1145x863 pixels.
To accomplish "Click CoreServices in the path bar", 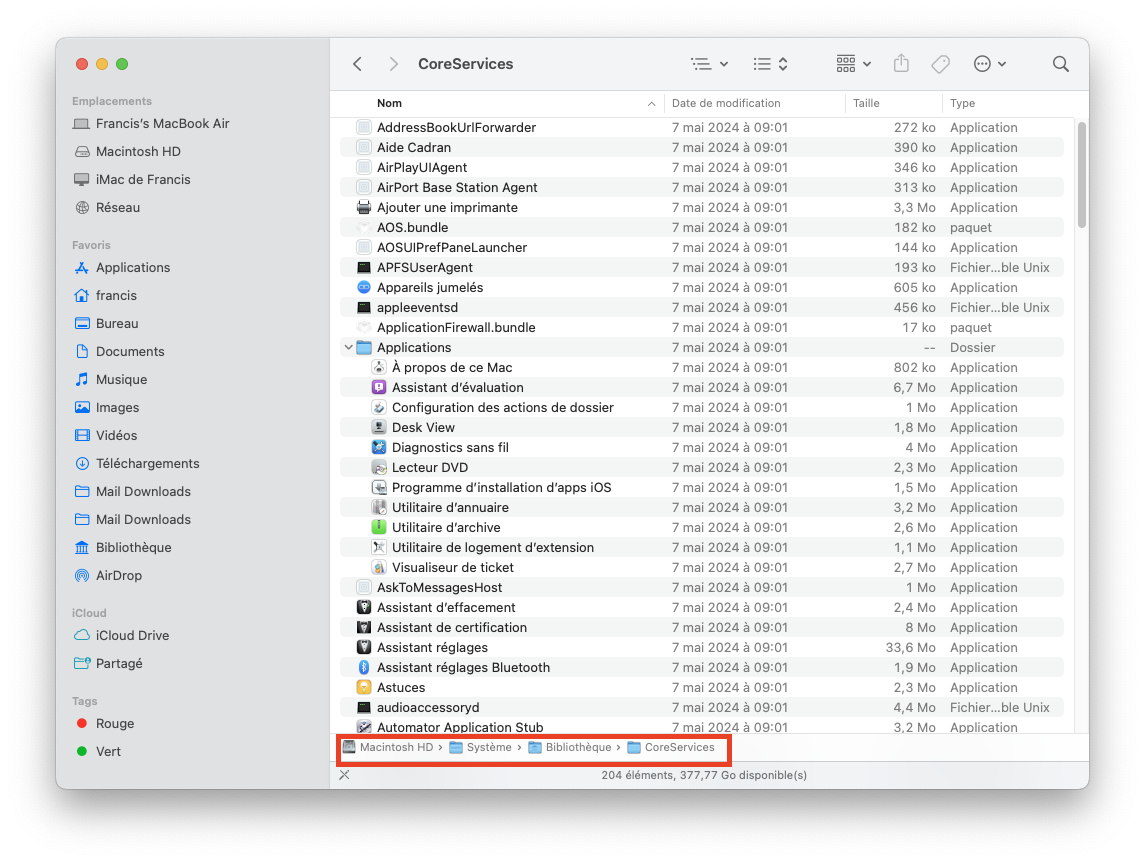I will point(671,748).
